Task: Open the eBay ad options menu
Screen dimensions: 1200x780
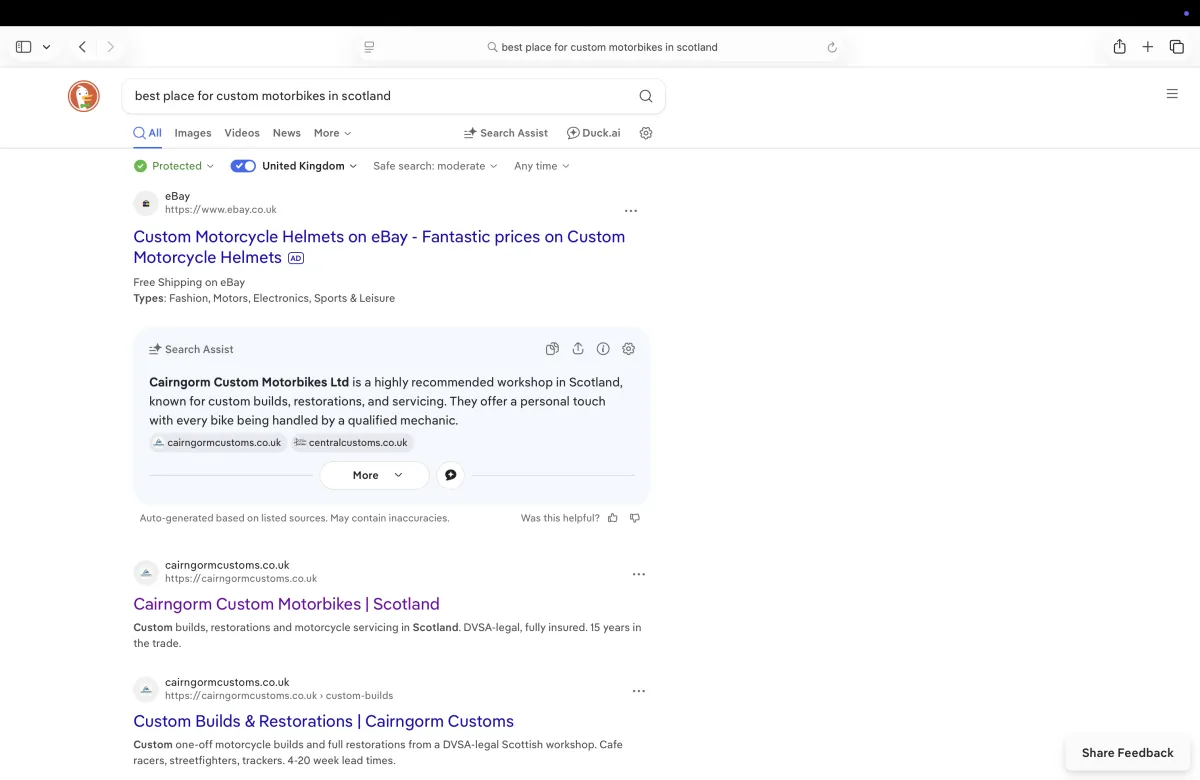Action: pyautogui.click(x=631, y=211)
